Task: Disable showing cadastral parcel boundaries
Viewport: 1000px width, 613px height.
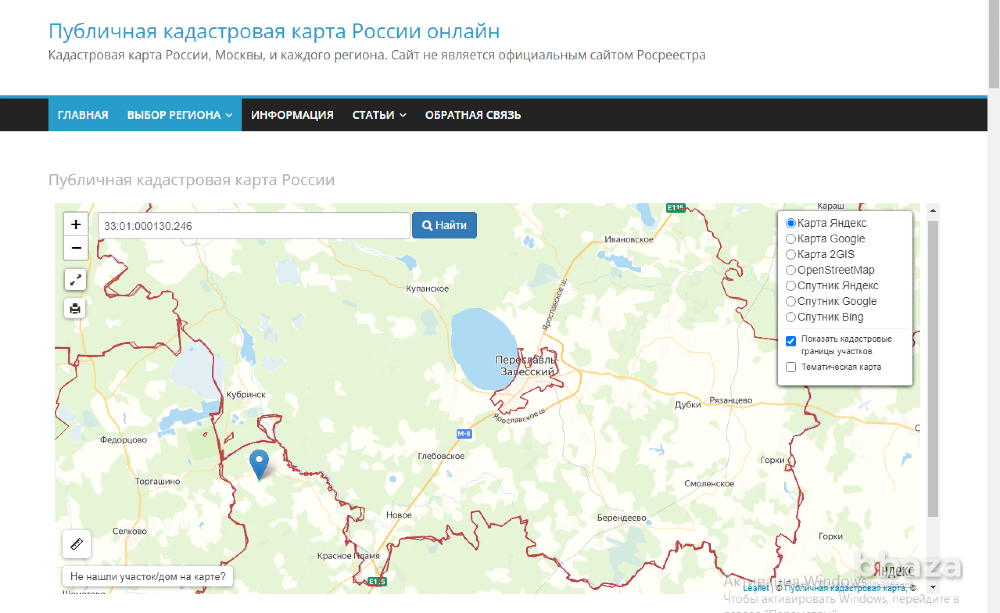Action: click(791, 341)
